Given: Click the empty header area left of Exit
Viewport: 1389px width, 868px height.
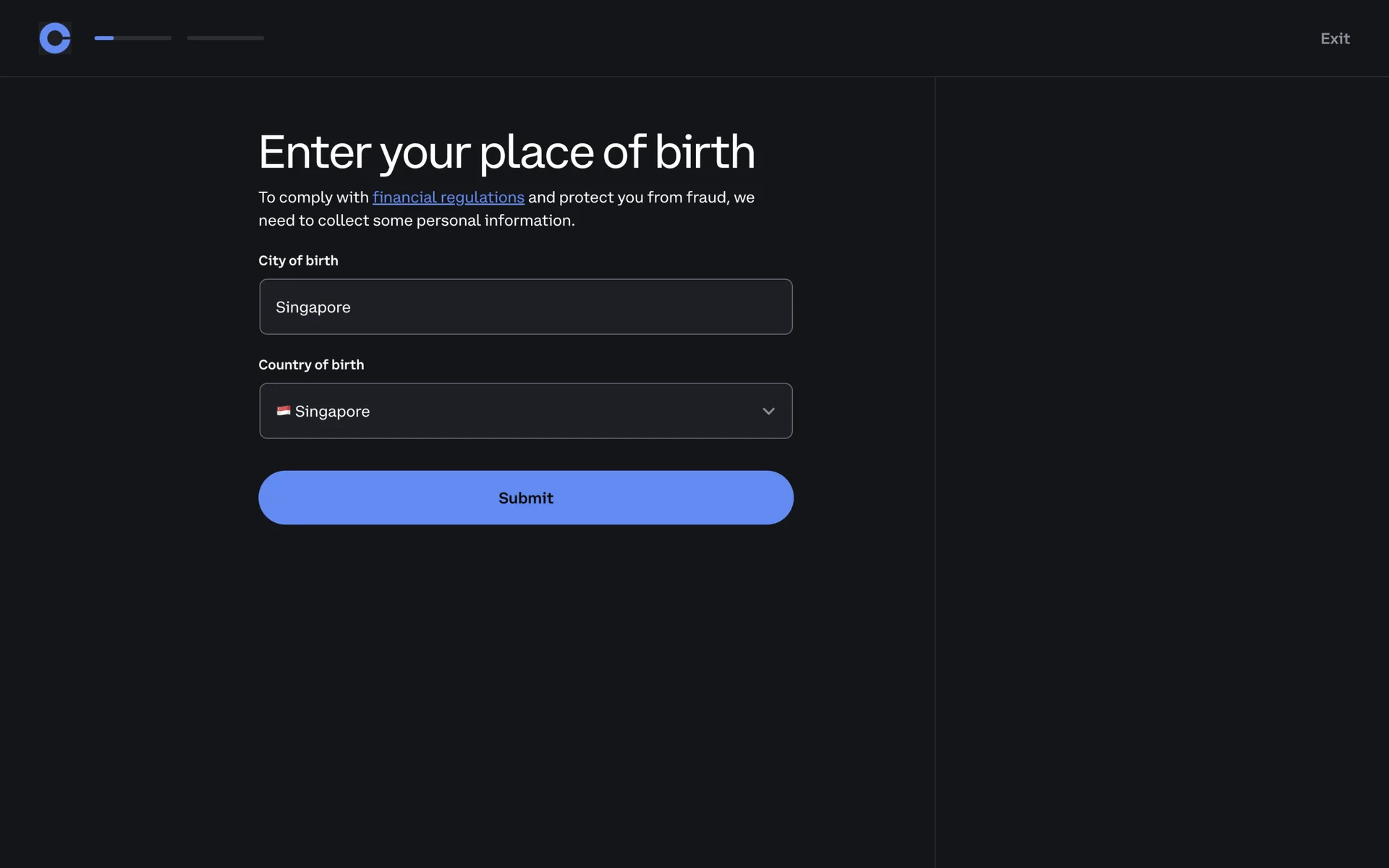Looking at the screenshot, I should [x=796, y=38].
